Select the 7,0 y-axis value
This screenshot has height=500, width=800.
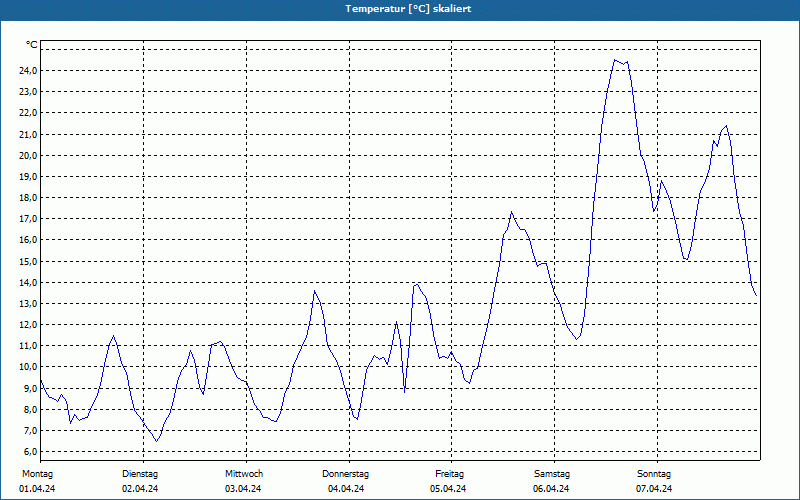[x=30, y=431]
